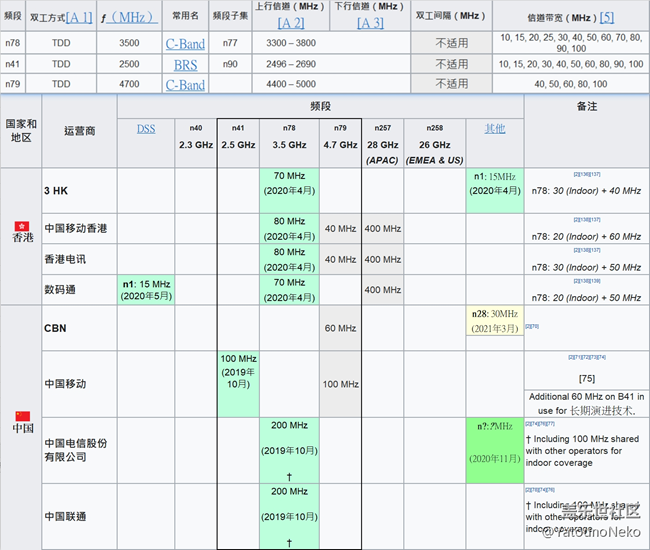This screenshot has width=650, height=550.
Task: Select the n78 band cell in top table
Action: (x=13, y=43)
